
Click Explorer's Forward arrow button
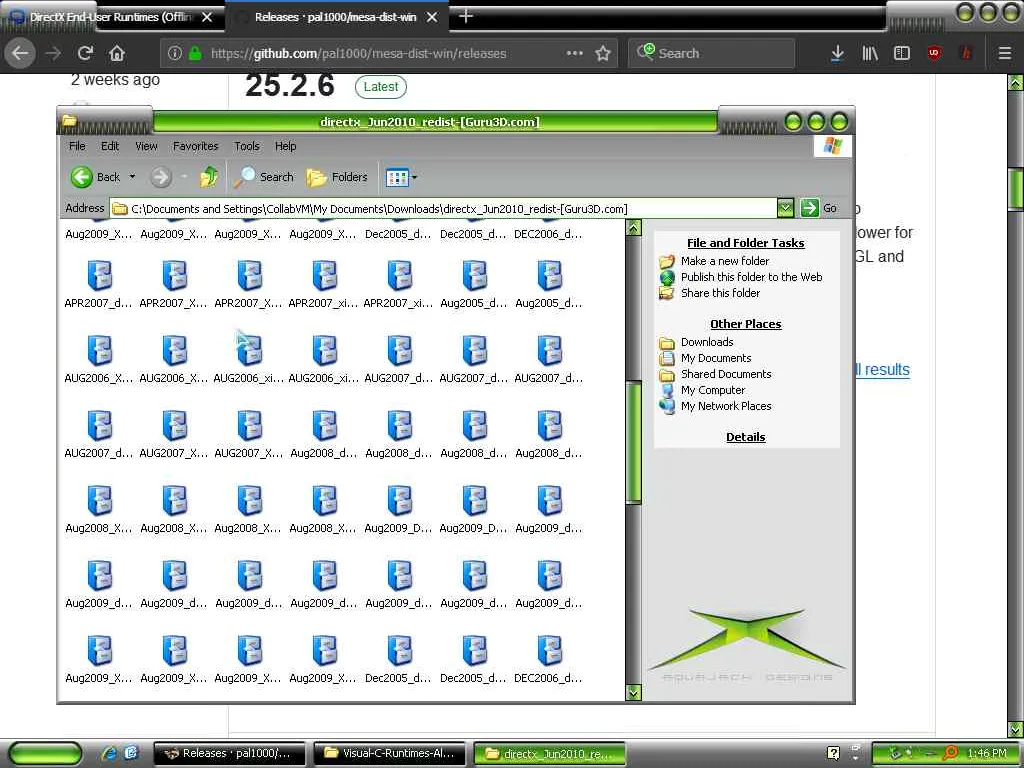tap(161, 177)
